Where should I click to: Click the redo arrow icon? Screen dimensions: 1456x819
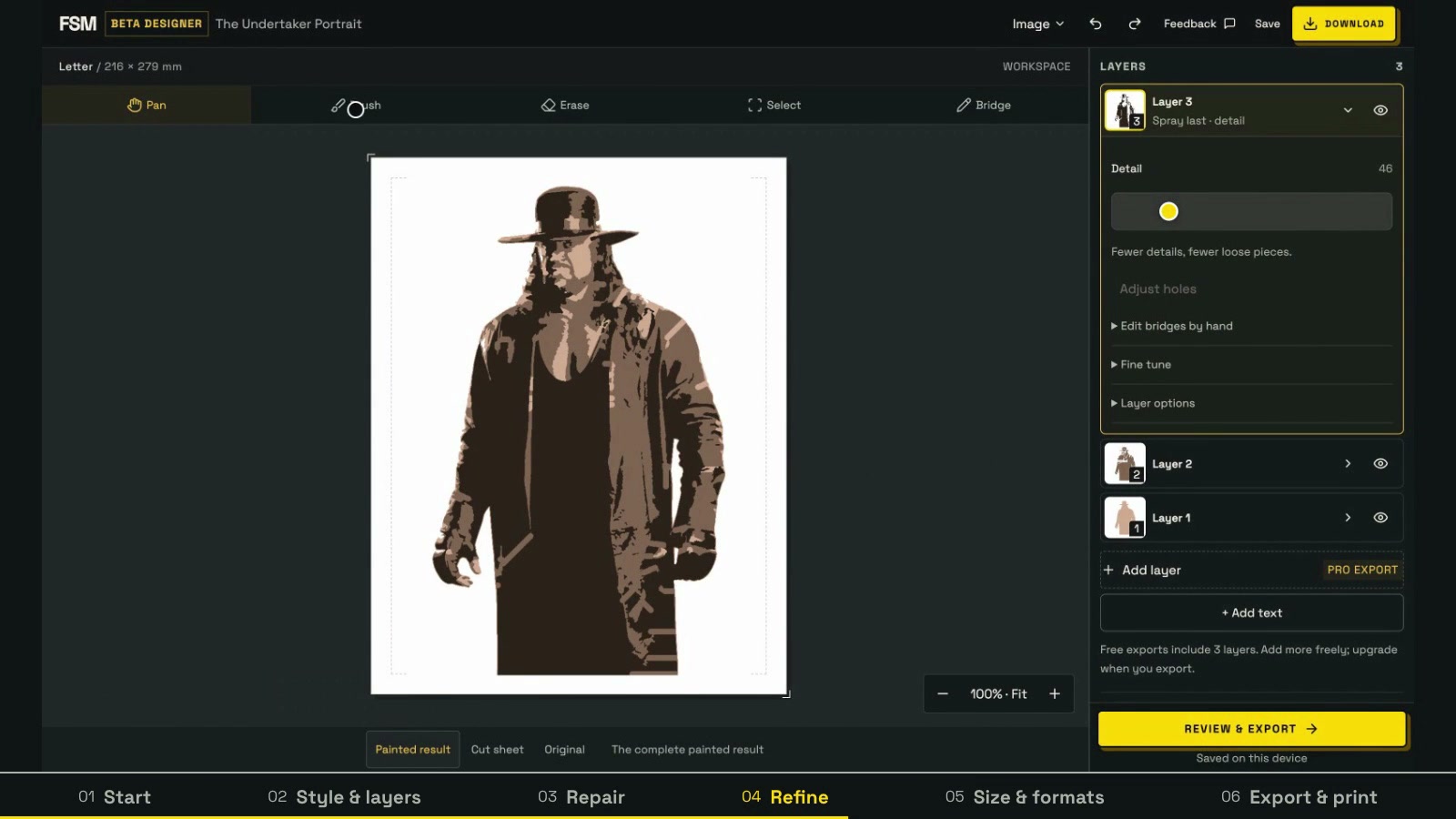point(1135,24)
